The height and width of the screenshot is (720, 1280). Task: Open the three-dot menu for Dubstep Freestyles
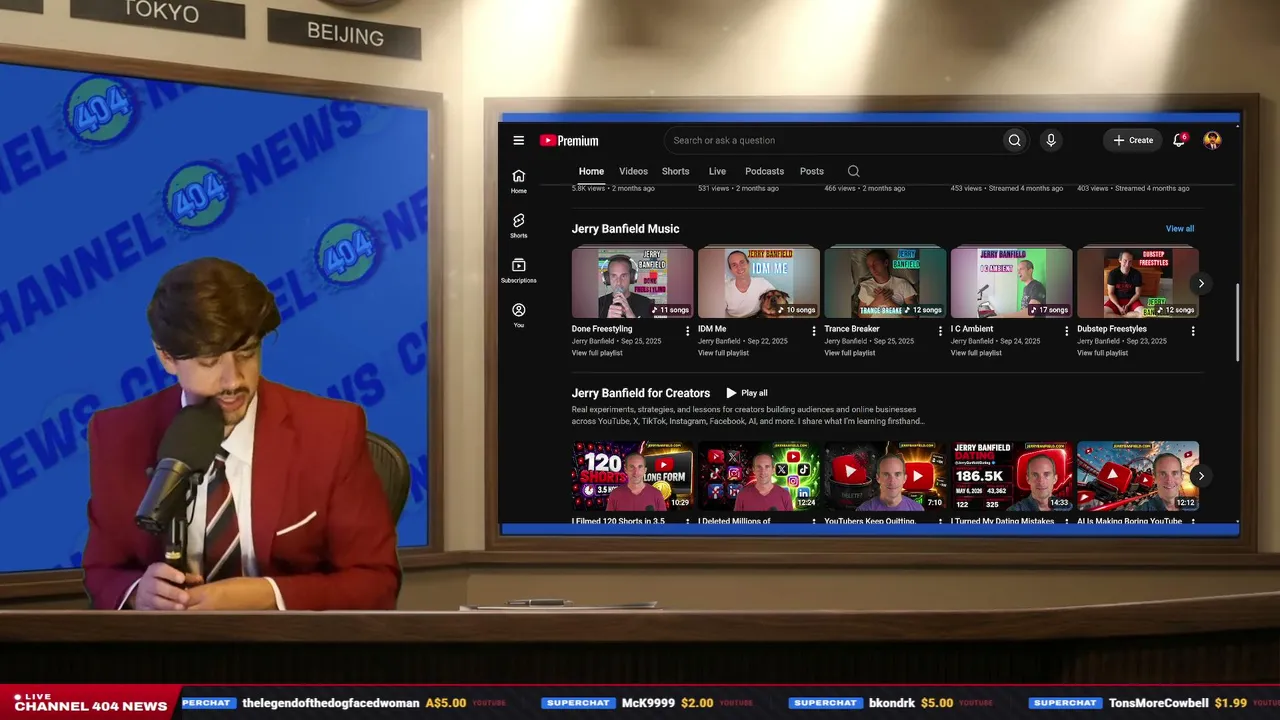point(1192,330)
